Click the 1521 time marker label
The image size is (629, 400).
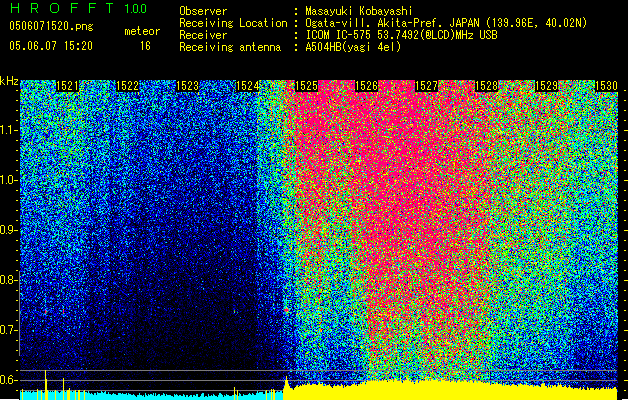67,86
